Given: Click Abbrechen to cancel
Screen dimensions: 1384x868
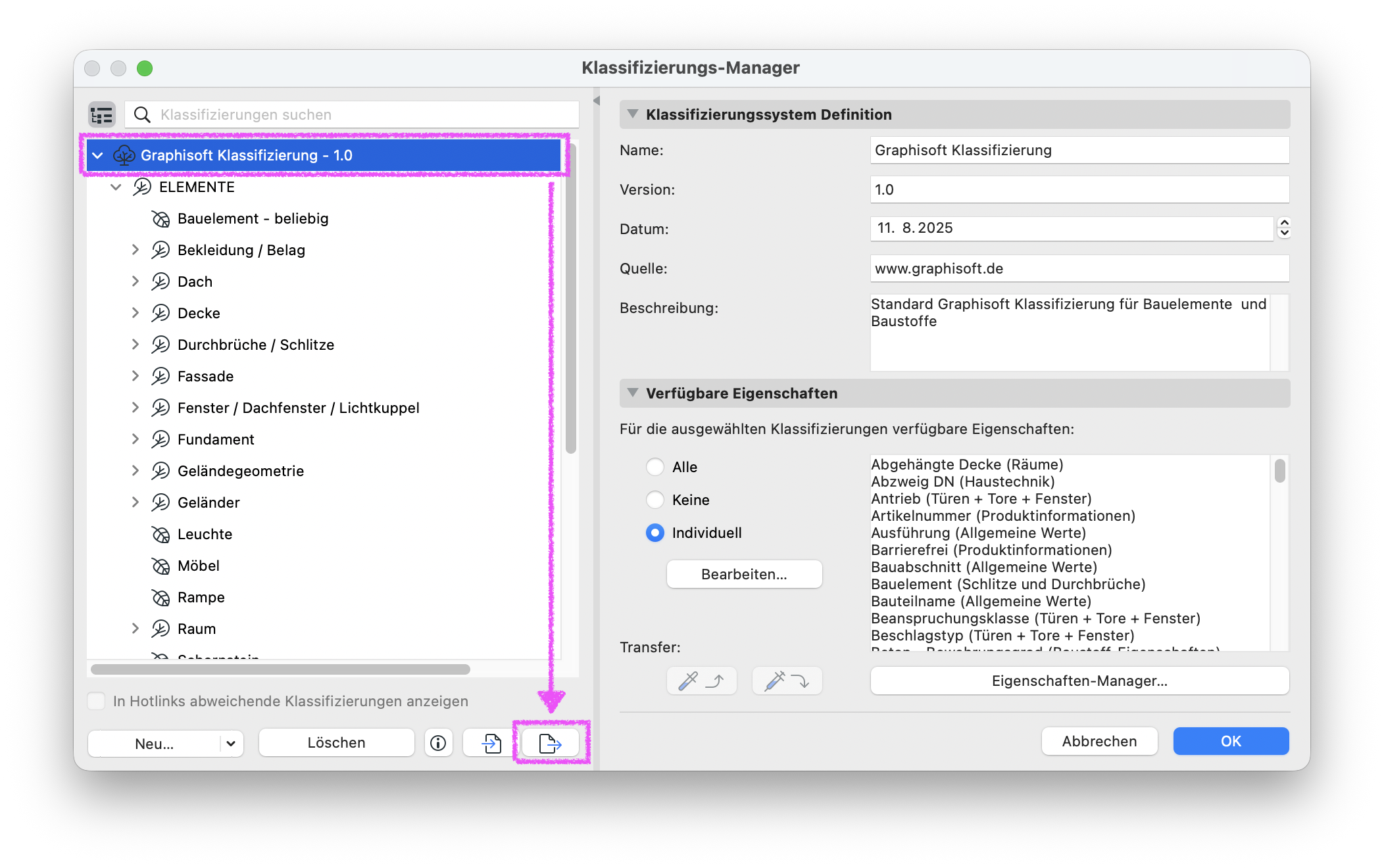Looking at the screenshot, I should pyautogui.click(x=1099, y=741).
